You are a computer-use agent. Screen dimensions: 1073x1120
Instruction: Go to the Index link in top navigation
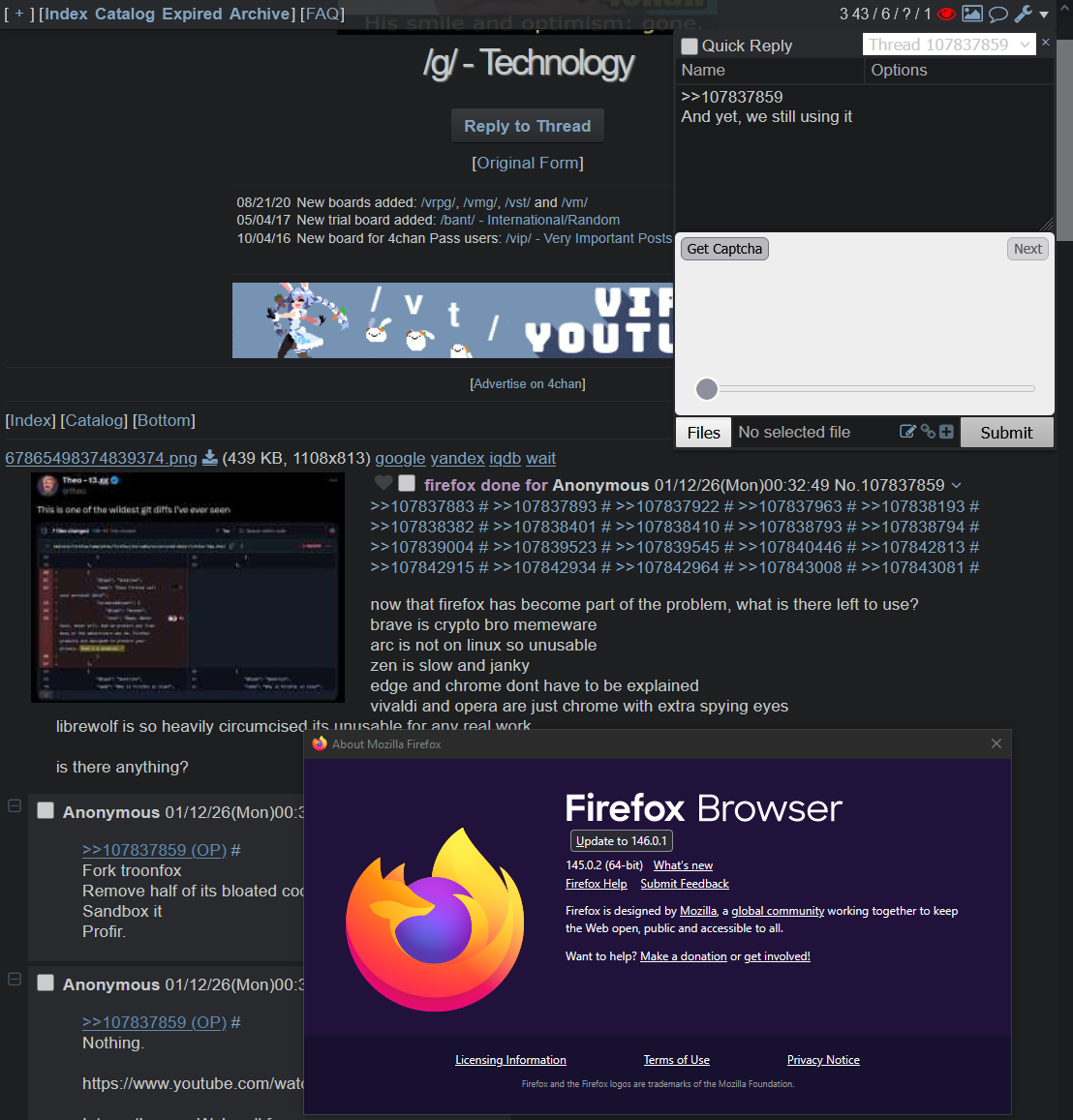pyautogui.click(x=66, y=14)
